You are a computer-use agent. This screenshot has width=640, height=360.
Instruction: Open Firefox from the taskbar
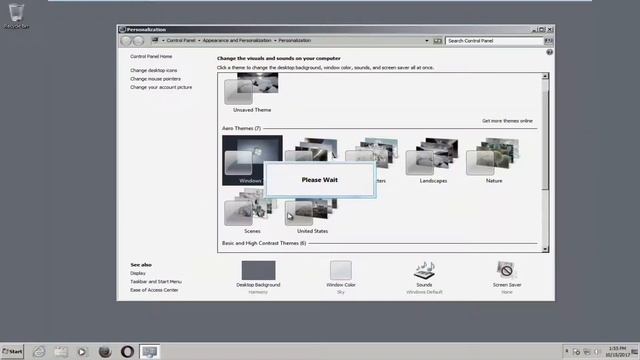[105, 351]
